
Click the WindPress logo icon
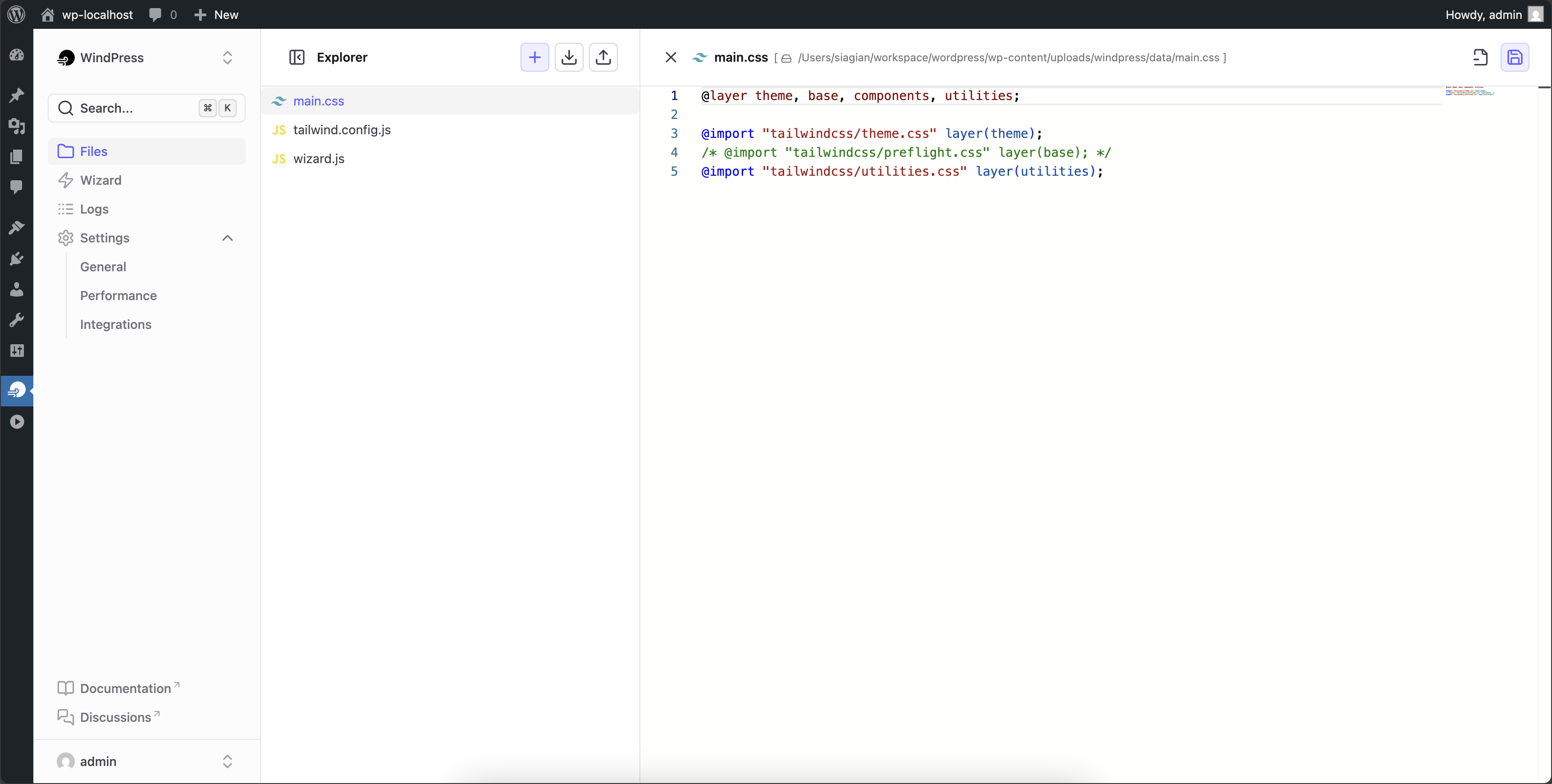[x=66, y=58]
